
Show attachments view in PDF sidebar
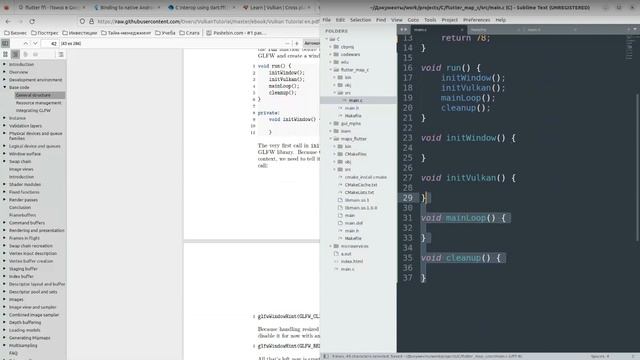(25, 54)
